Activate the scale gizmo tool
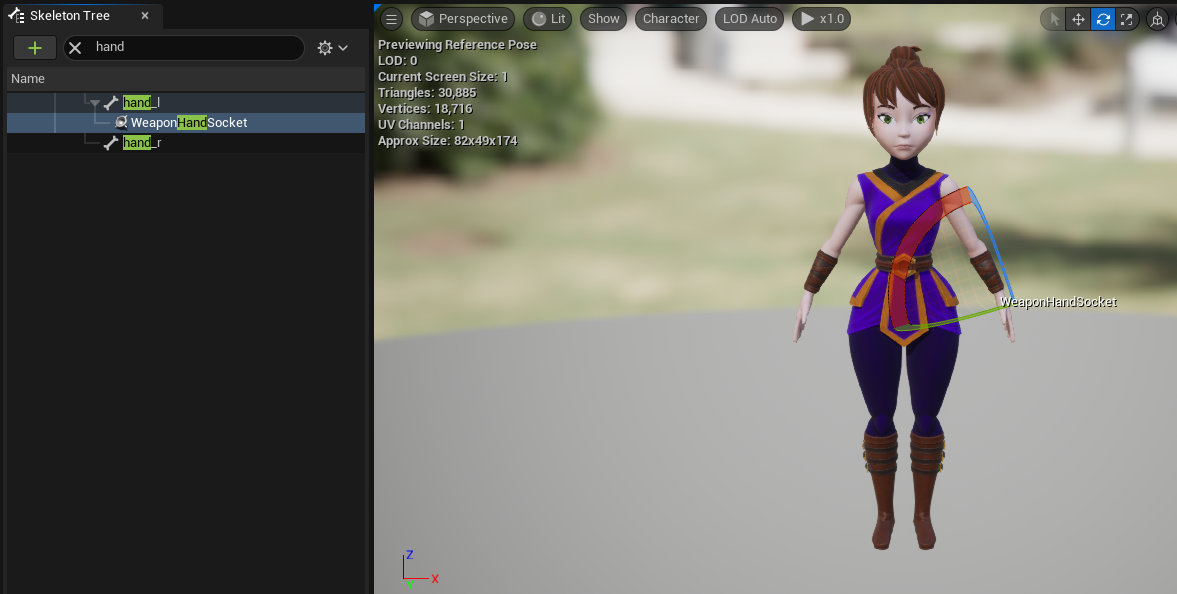 [x=1127, y=20]
